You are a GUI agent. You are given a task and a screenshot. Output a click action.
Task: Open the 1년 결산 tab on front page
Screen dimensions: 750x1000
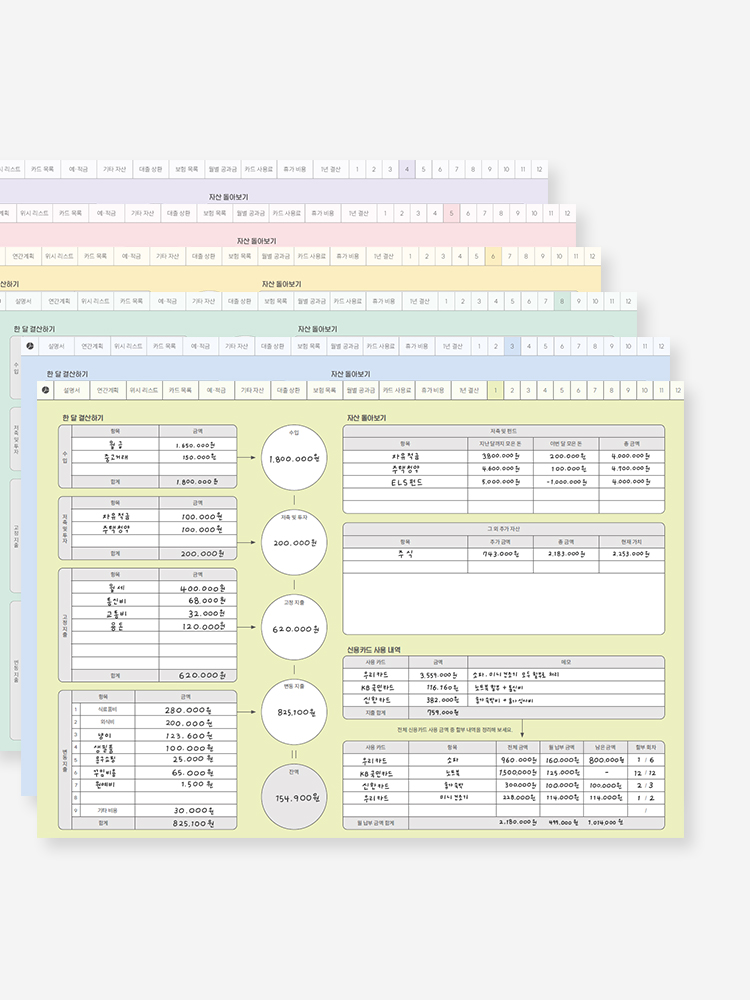pyautogui.click(x=469, y=390)
